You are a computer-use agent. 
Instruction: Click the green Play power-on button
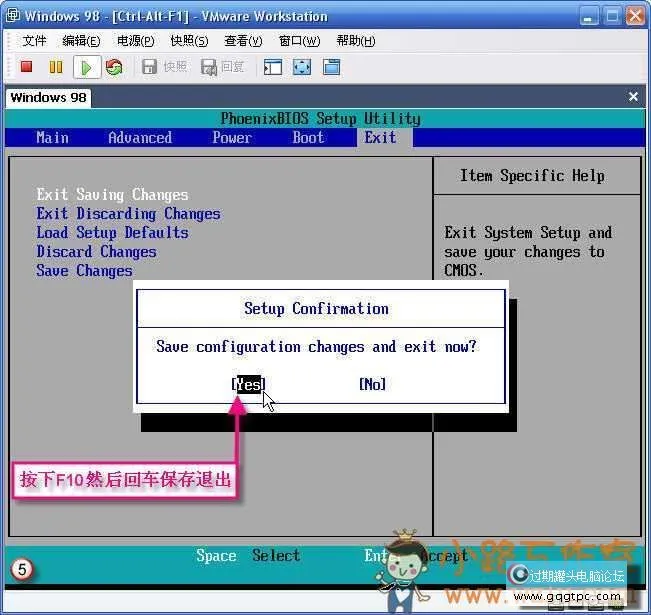pos(86,67)
